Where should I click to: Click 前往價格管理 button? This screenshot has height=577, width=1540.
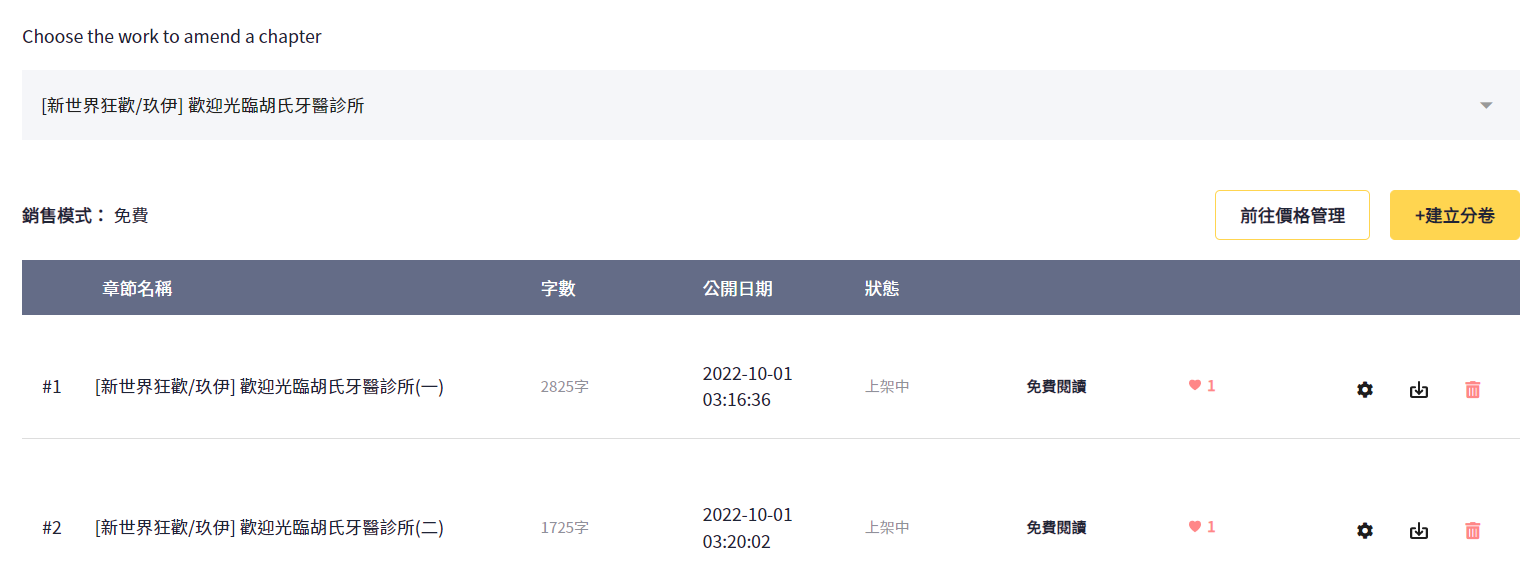tap(1292, 215)
